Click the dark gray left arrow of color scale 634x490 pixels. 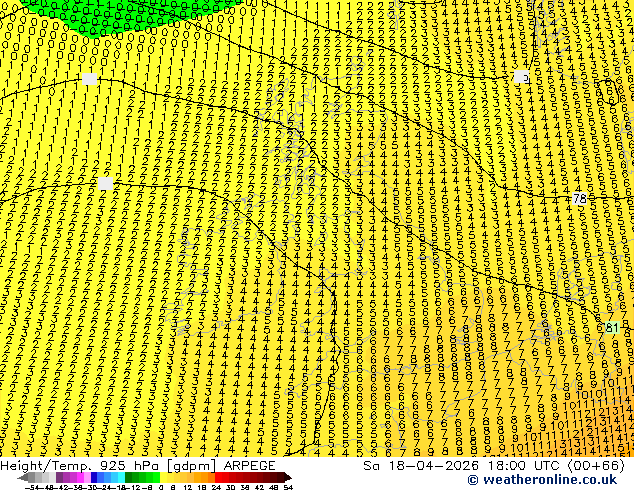click(23, 478)
